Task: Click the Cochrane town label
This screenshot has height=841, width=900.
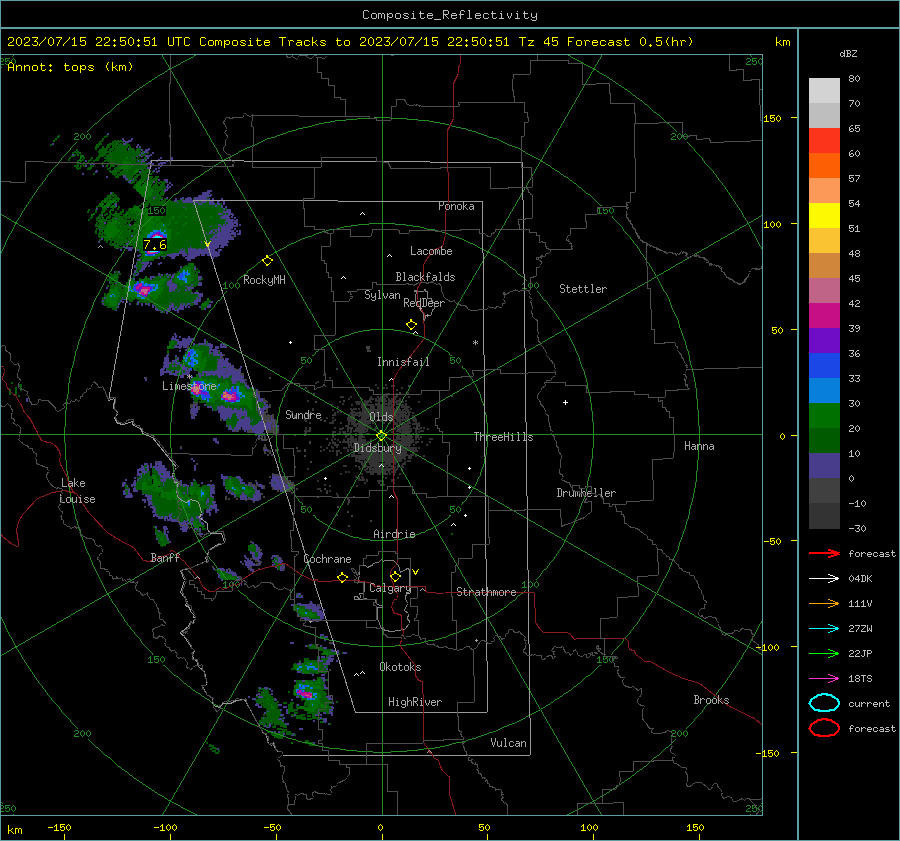Action: tap(327, 559)
